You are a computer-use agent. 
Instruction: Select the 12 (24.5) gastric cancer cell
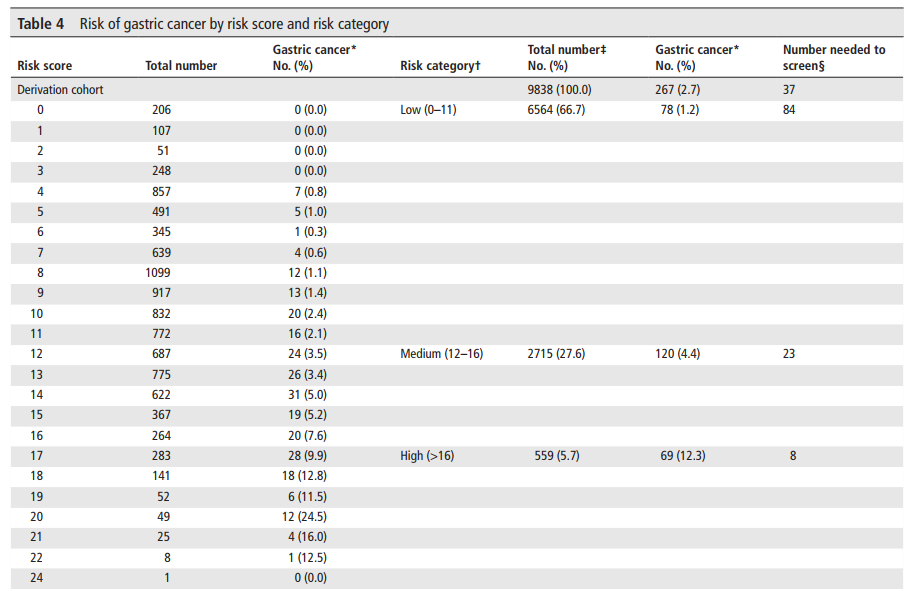304,517
